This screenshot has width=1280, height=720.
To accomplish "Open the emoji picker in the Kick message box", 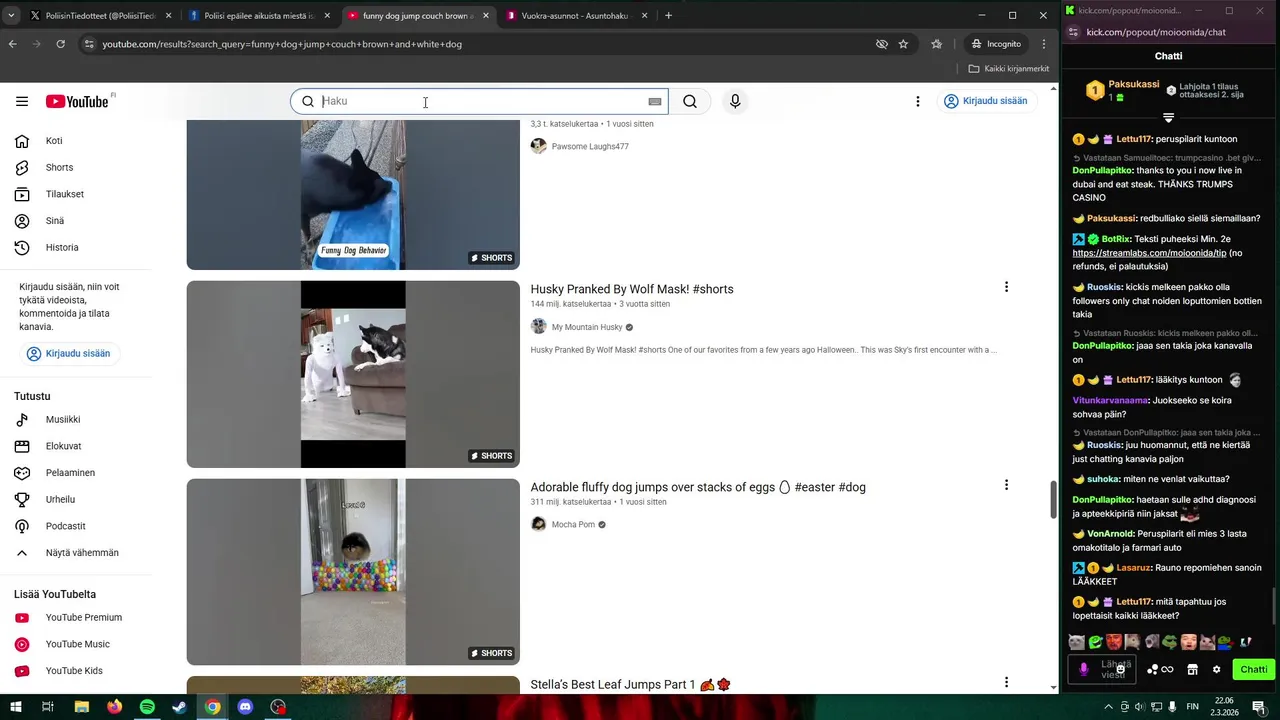I will coord(1121,669).
